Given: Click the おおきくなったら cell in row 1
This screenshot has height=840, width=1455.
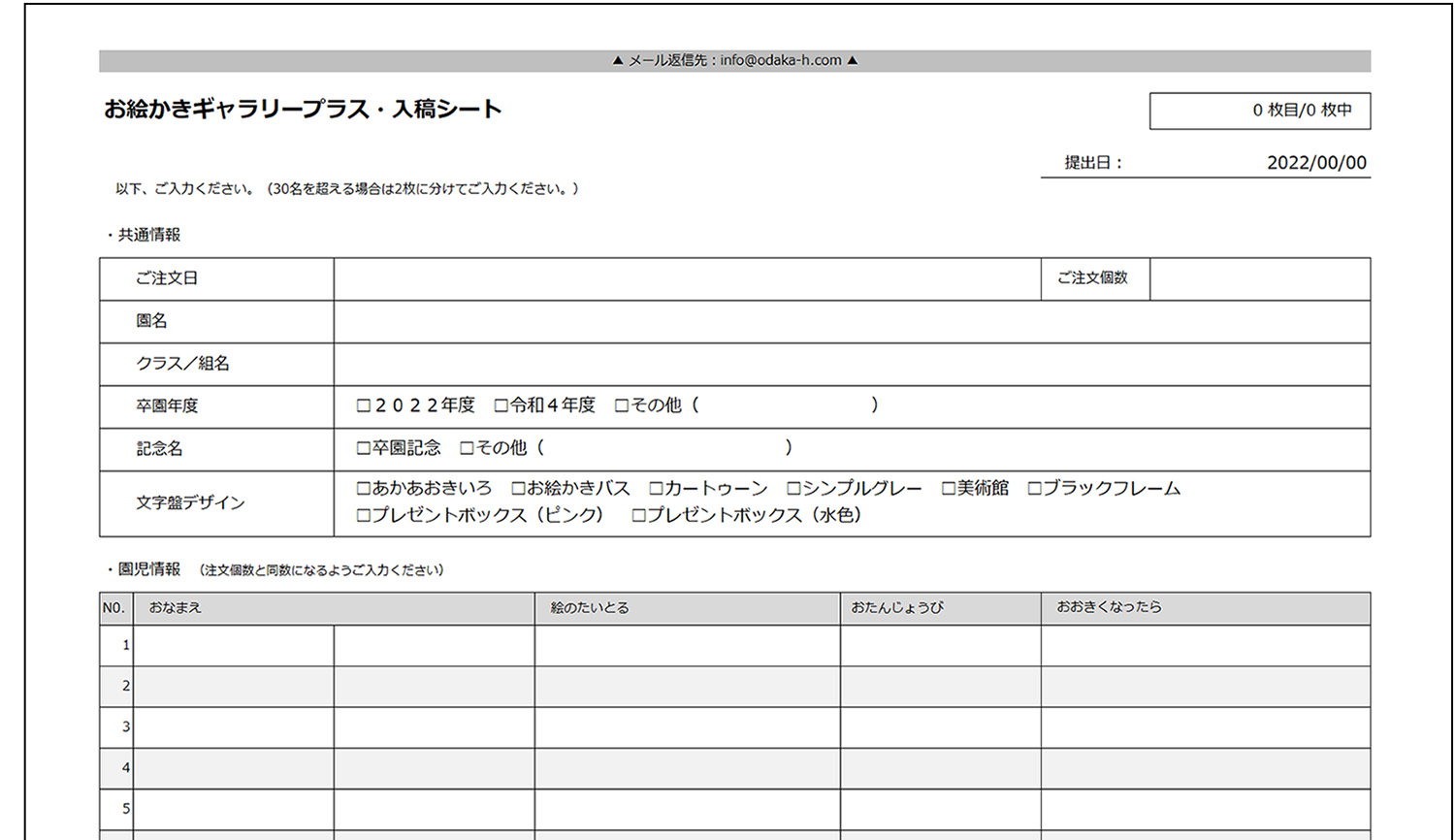Looking at the screenshot, I should [x=1206, y=645].
